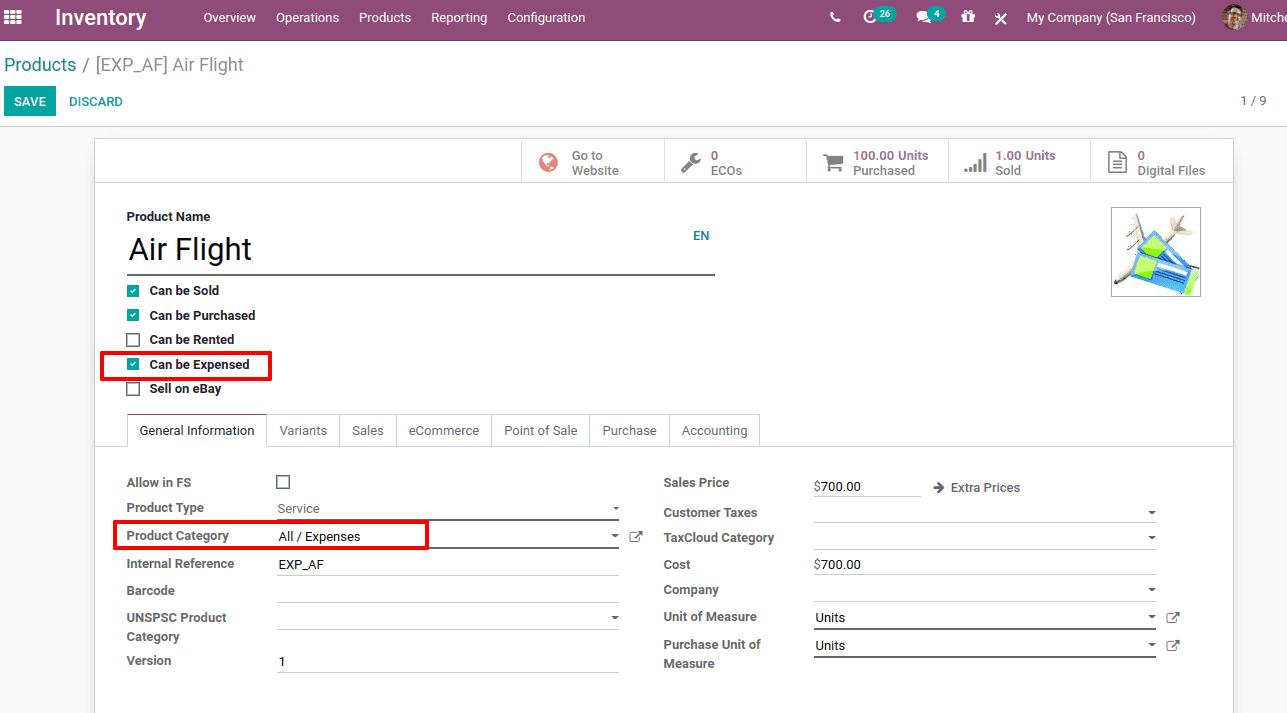Click the phone call icon in top bar
The height and width of the screenshot is (713, 1287).
pyautogui.click(x=835, y=17)
